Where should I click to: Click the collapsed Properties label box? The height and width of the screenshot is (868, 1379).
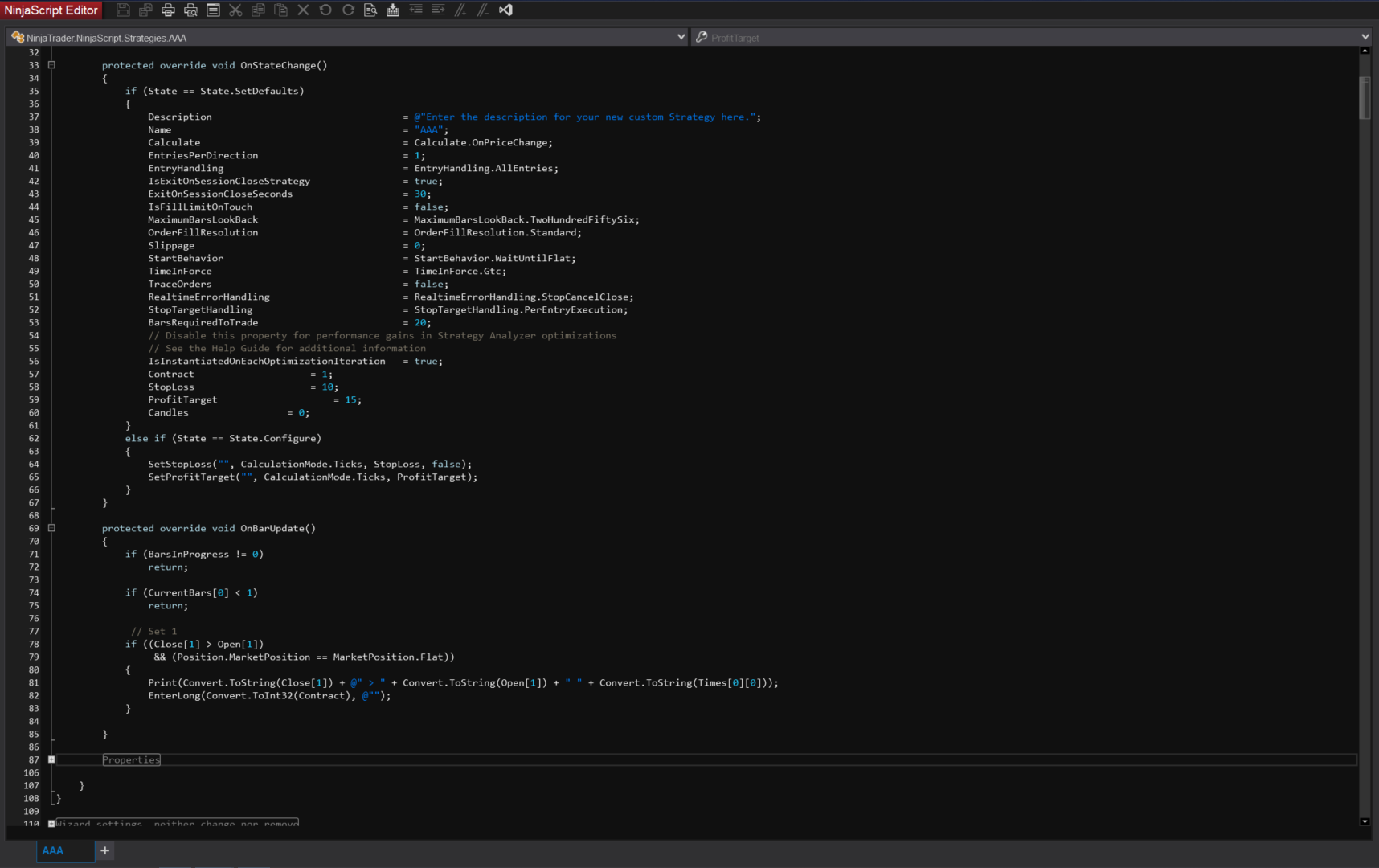click(131, 759)
